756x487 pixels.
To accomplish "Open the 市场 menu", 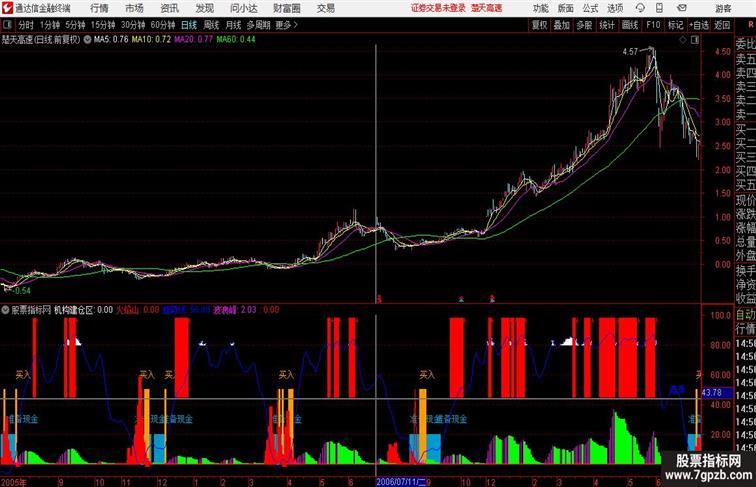I will (x=134, y=8).
